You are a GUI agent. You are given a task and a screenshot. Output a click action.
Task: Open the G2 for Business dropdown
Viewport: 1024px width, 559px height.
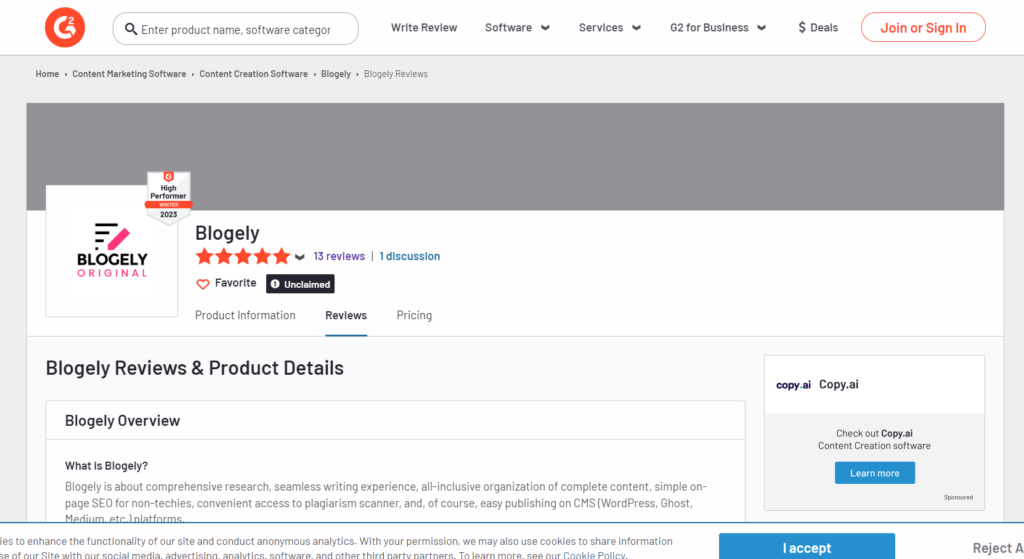point(718,27)
